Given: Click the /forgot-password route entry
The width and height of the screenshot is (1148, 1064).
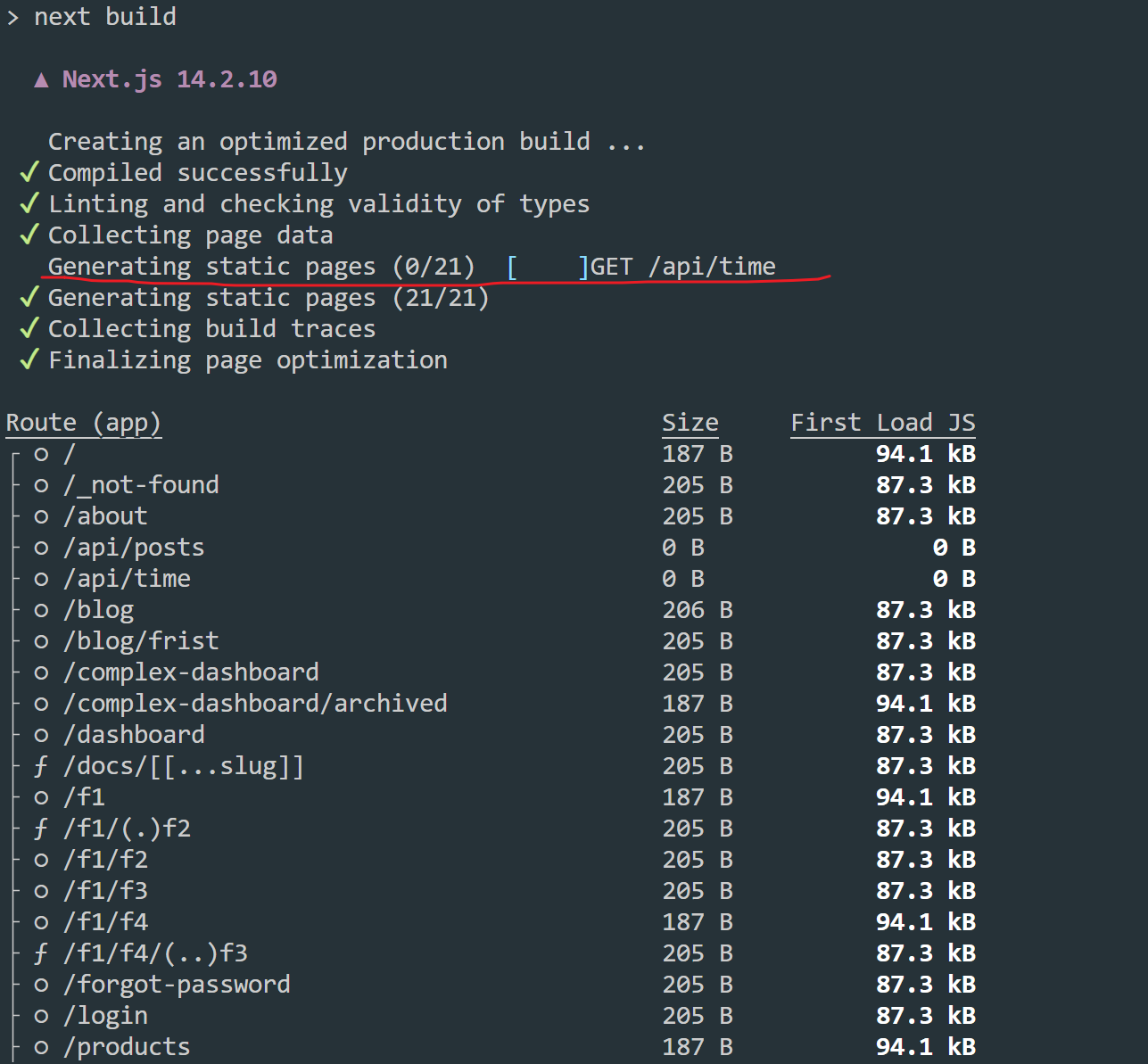Looking at the screenshot, I should click(x=177, y=985).
